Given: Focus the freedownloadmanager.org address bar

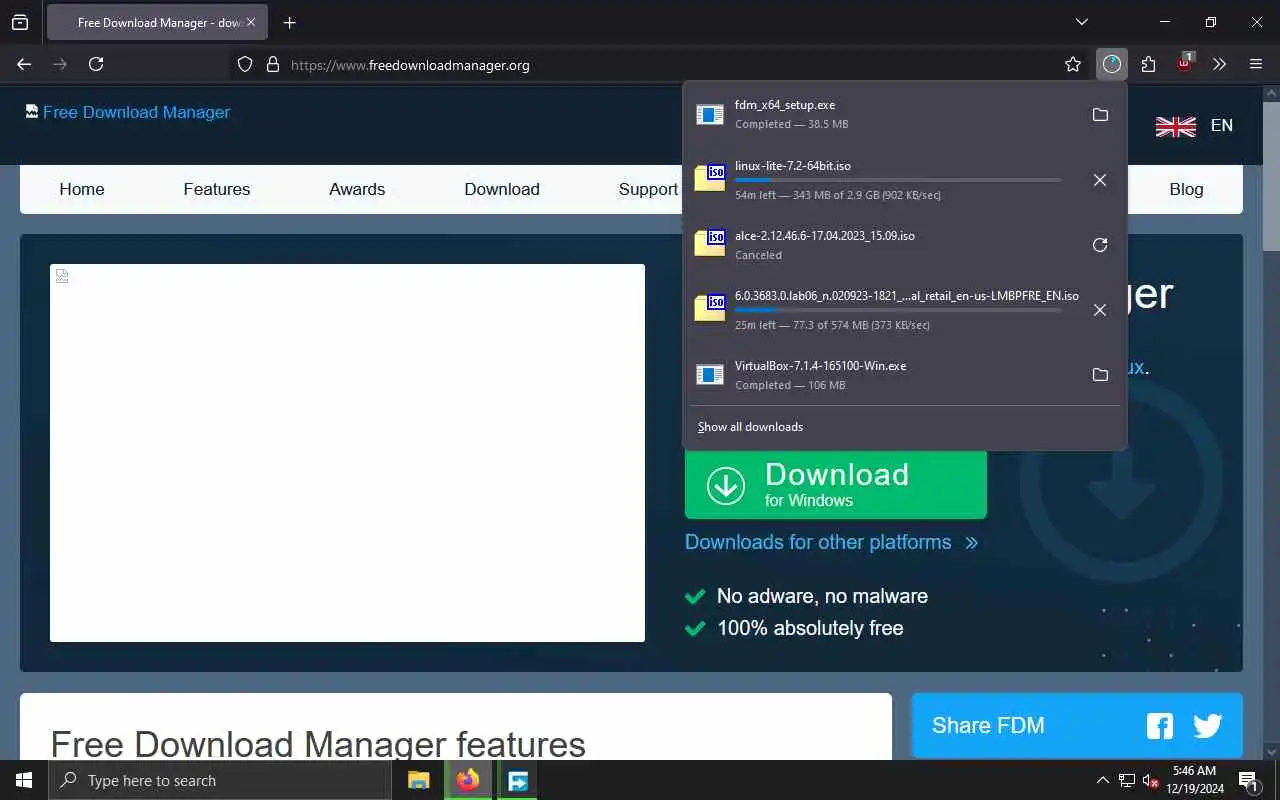Looking at the screenshot, I should click(x=660, y=64).
